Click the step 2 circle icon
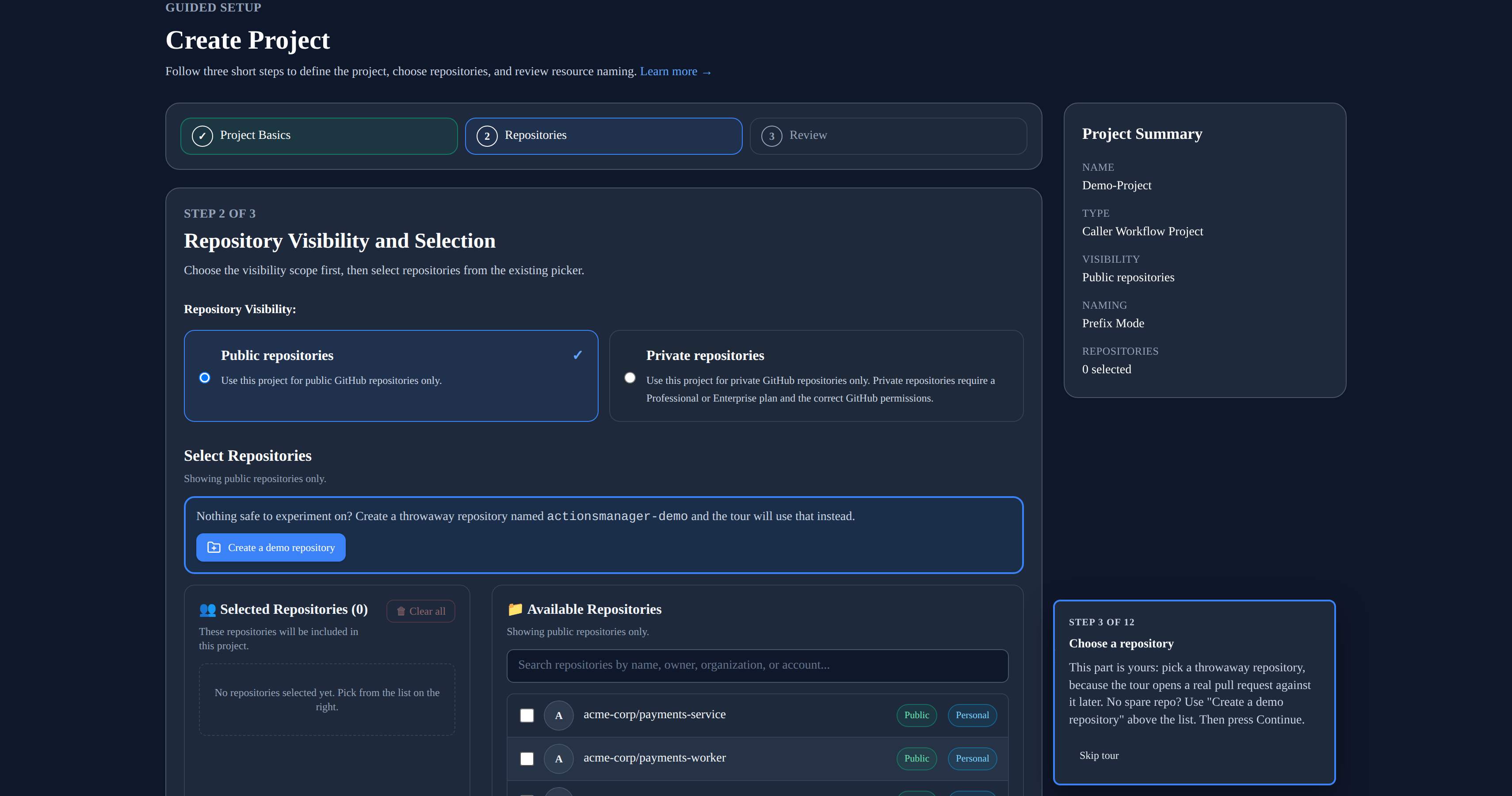Viewport: 1512px width, 796px height. coord(487,136)
